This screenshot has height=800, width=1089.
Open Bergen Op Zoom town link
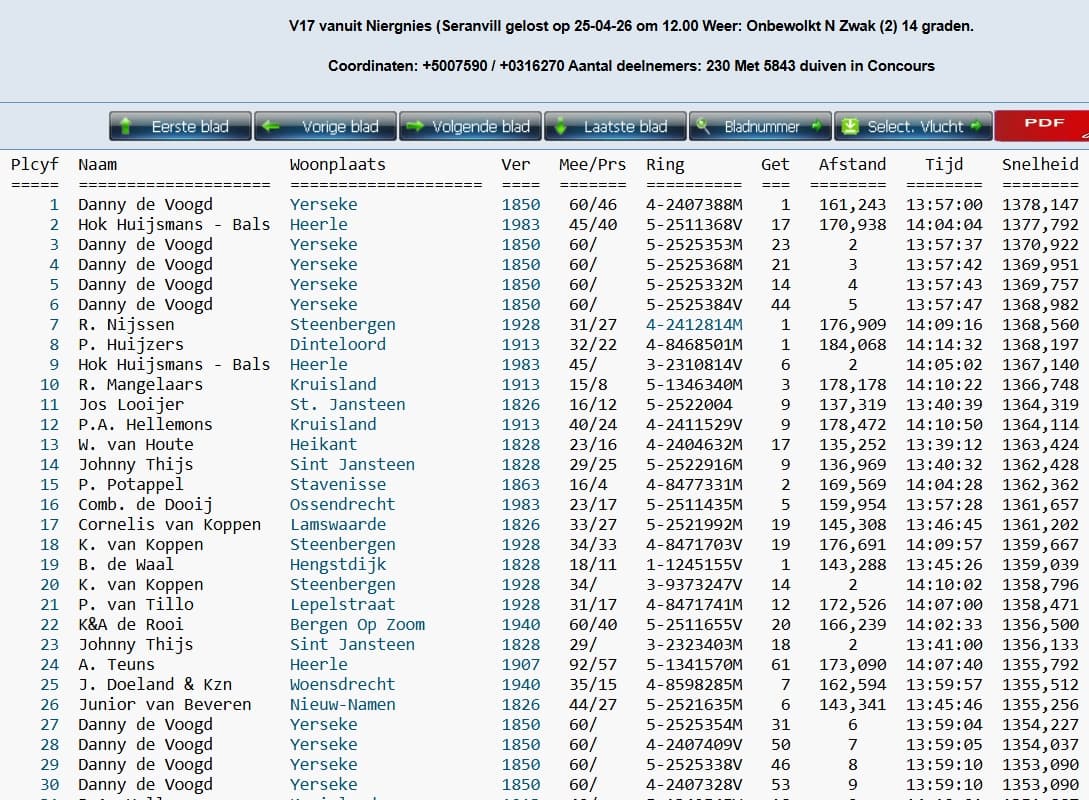tap(357, 624)
